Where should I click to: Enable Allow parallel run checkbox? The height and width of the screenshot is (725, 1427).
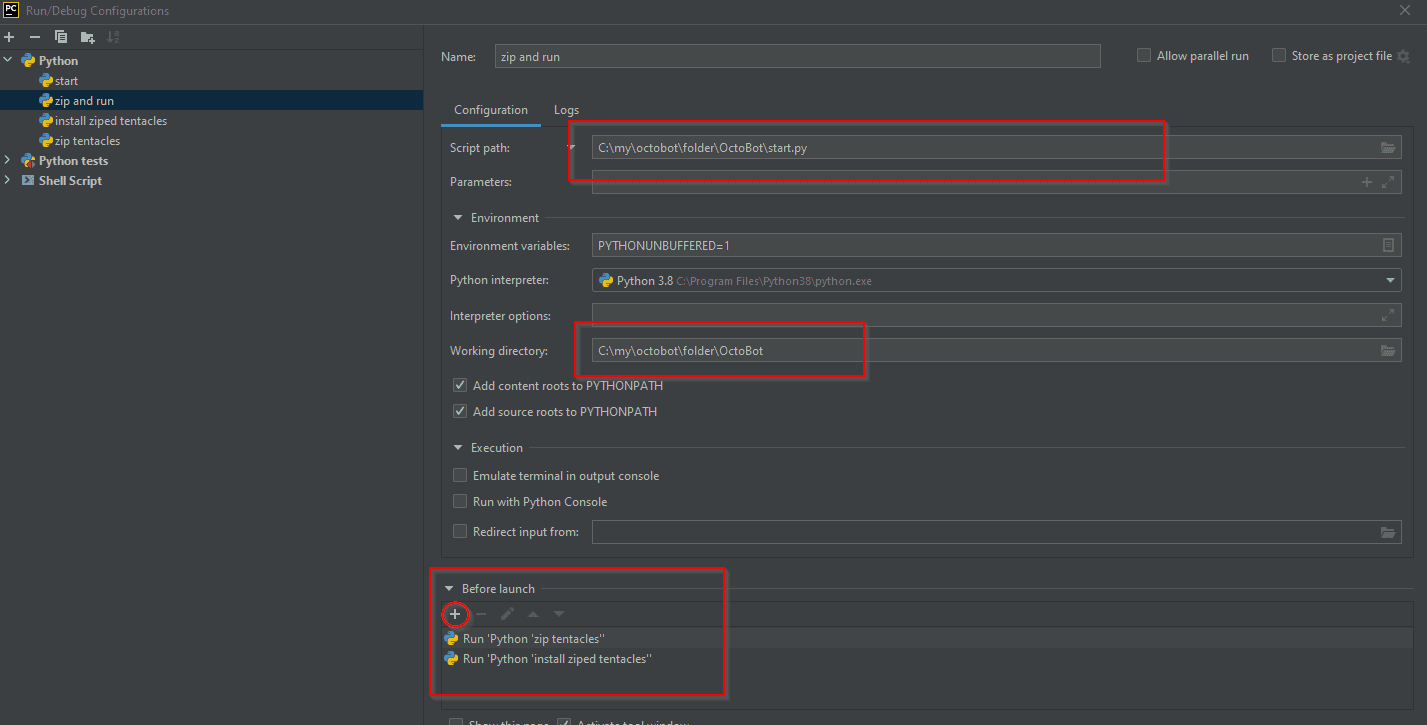pos(1144,56)
